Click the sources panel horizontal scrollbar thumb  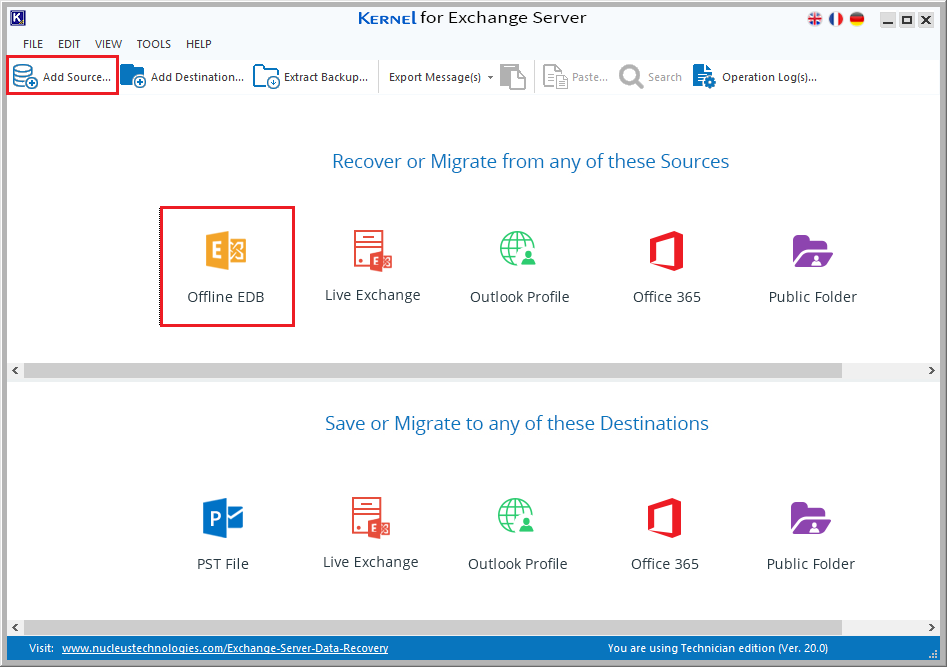(432, 370)
